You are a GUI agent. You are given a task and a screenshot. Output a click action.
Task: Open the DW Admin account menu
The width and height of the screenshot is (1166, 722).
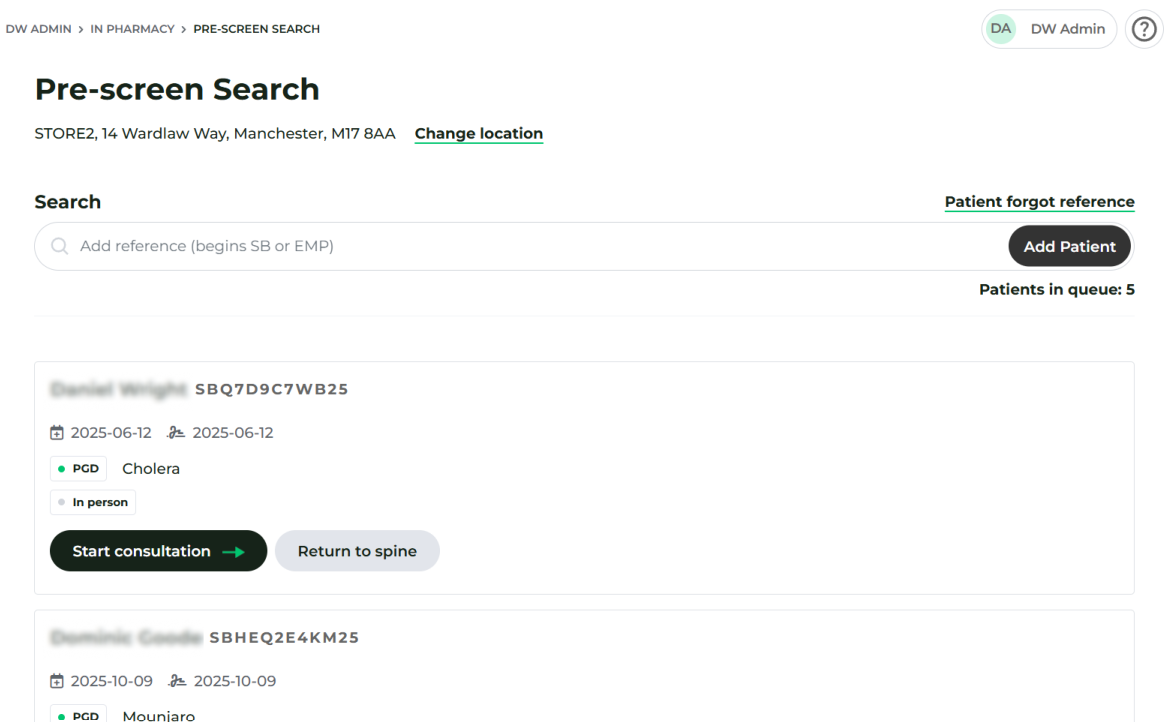pyautogui.click(x=1049, y=29)
